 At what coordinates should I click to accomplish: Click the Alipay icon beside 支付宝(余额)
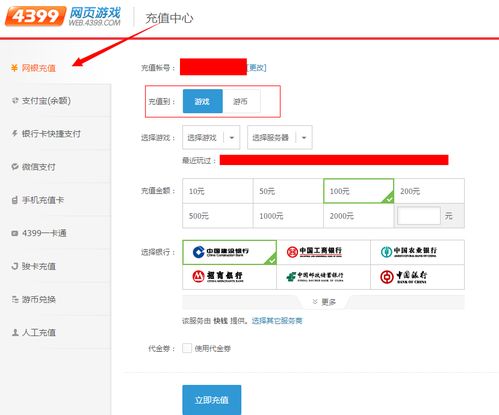tap(15, 100)
